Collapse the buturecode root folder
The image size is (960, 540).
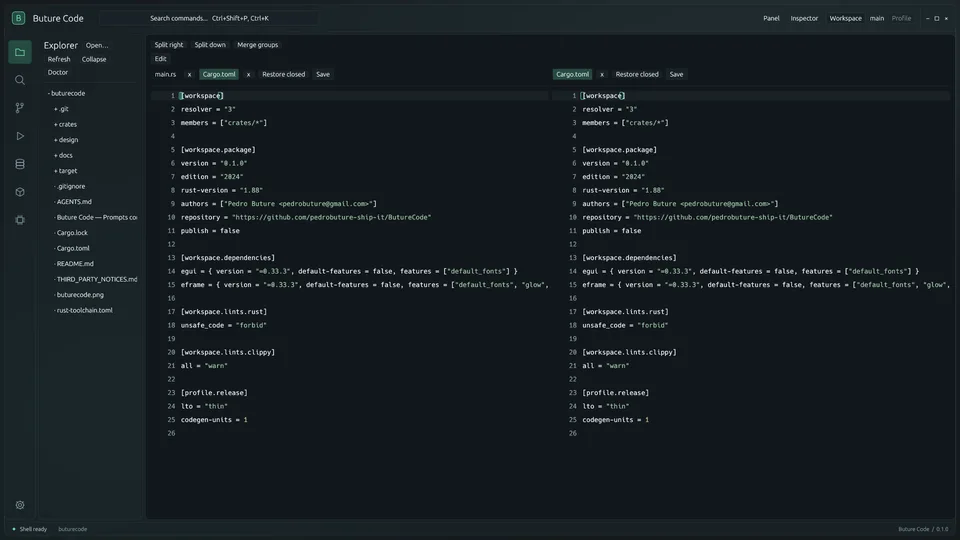(x=66, y=94)
